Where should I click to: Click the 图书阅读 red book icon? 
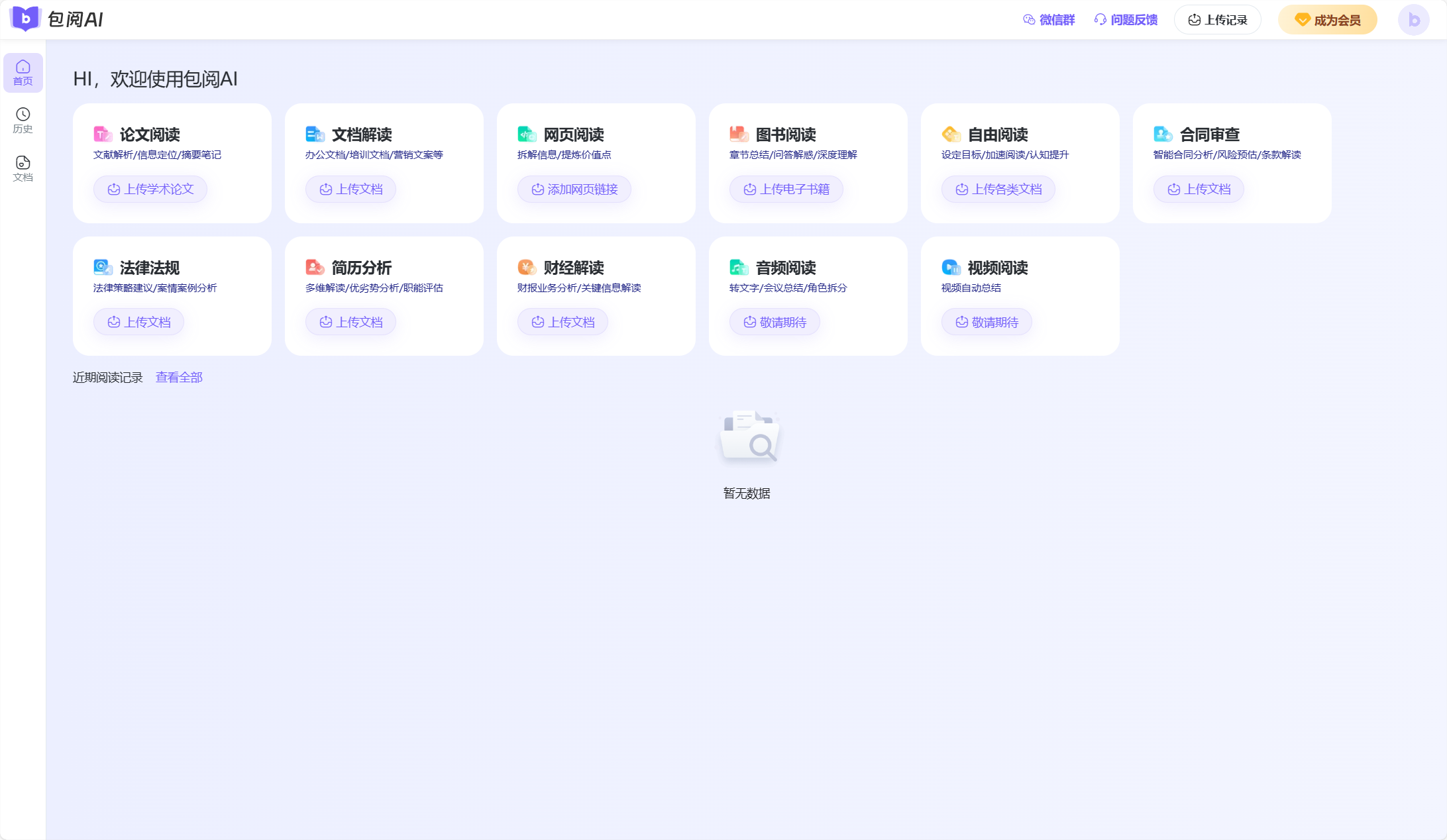click(x=739, y=134)
